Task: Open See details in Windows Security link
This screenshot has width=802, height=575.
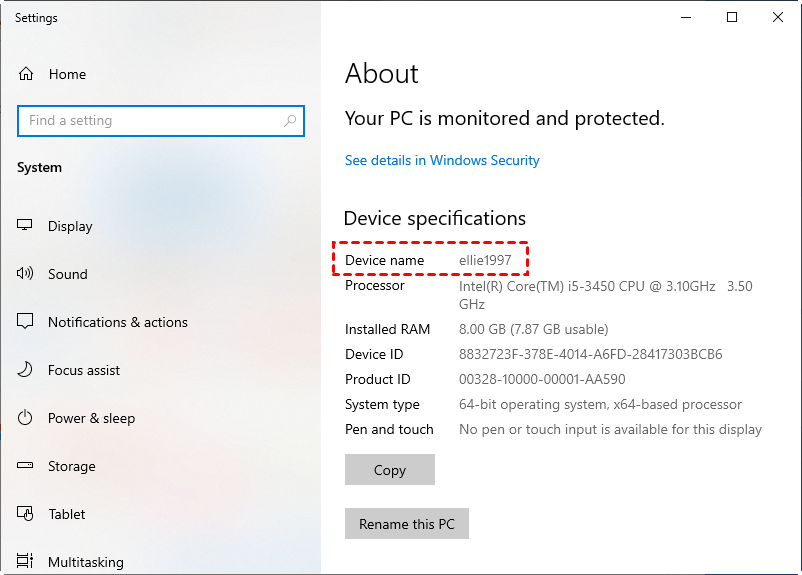Action: (442, 160)
